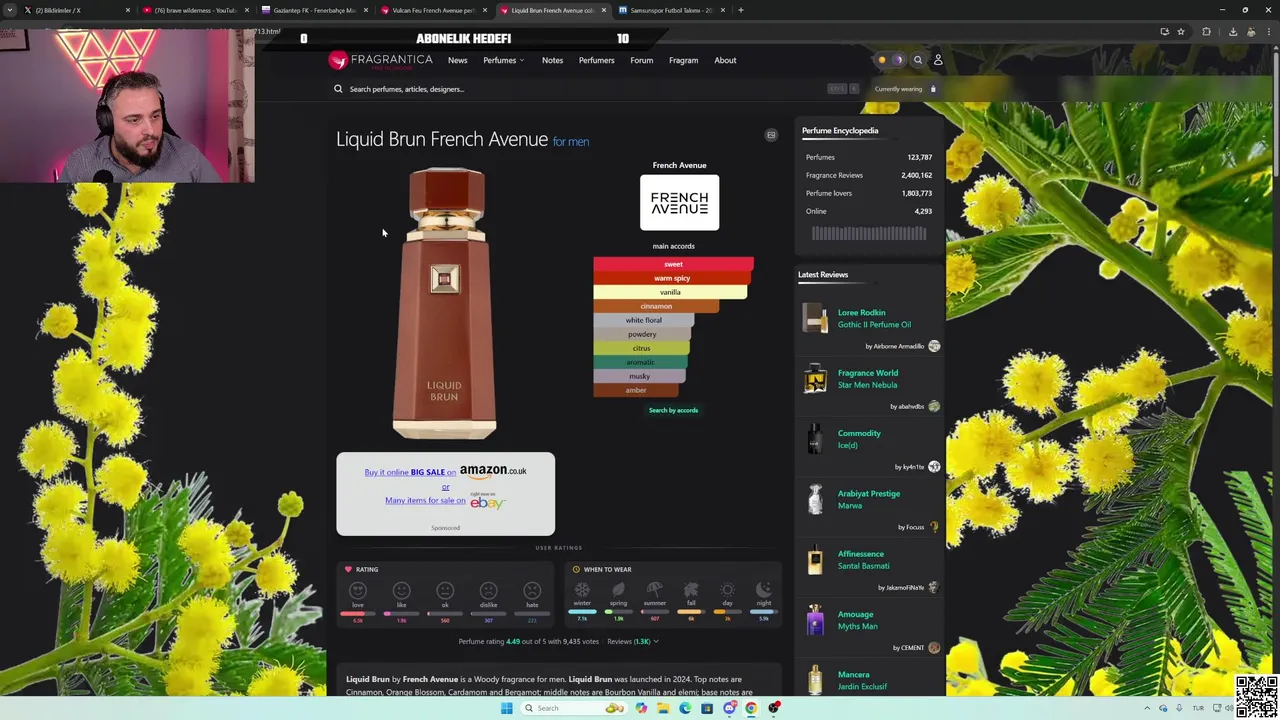Click the Fragrantica logo
The image size is (1280, 720).
tap(381, 60)
